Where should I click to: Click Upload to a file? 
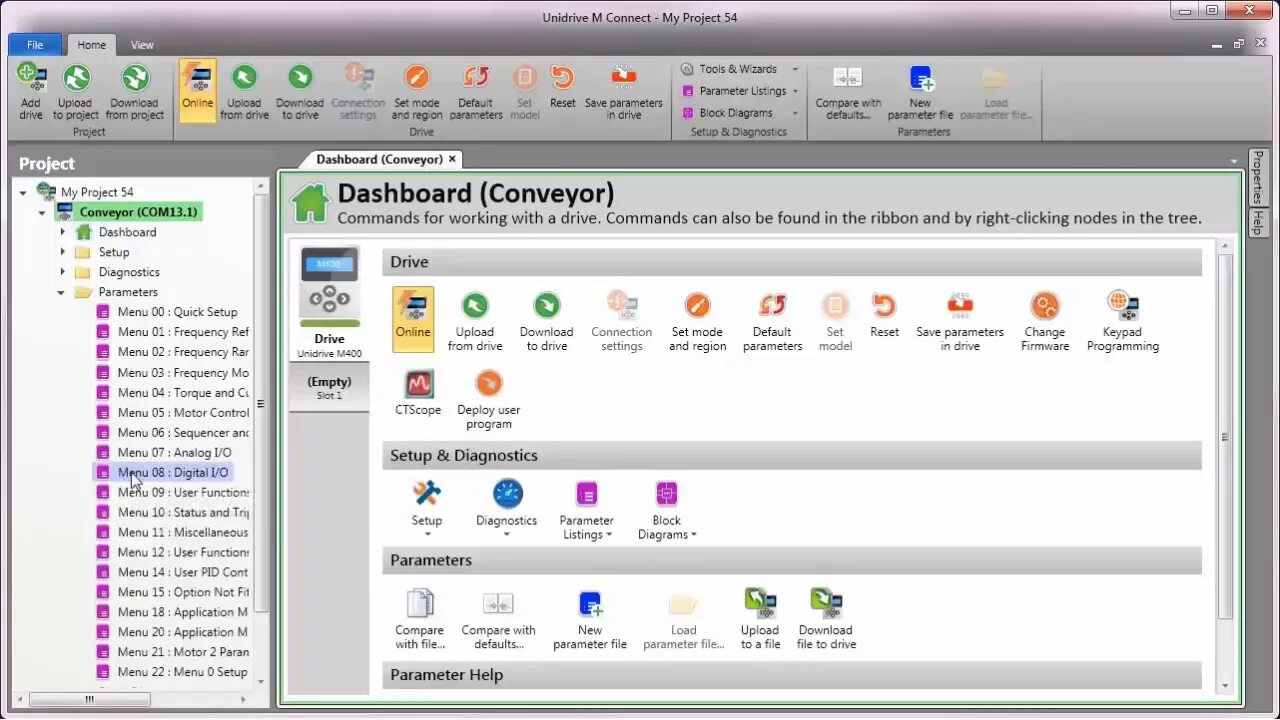coord(760,619)
